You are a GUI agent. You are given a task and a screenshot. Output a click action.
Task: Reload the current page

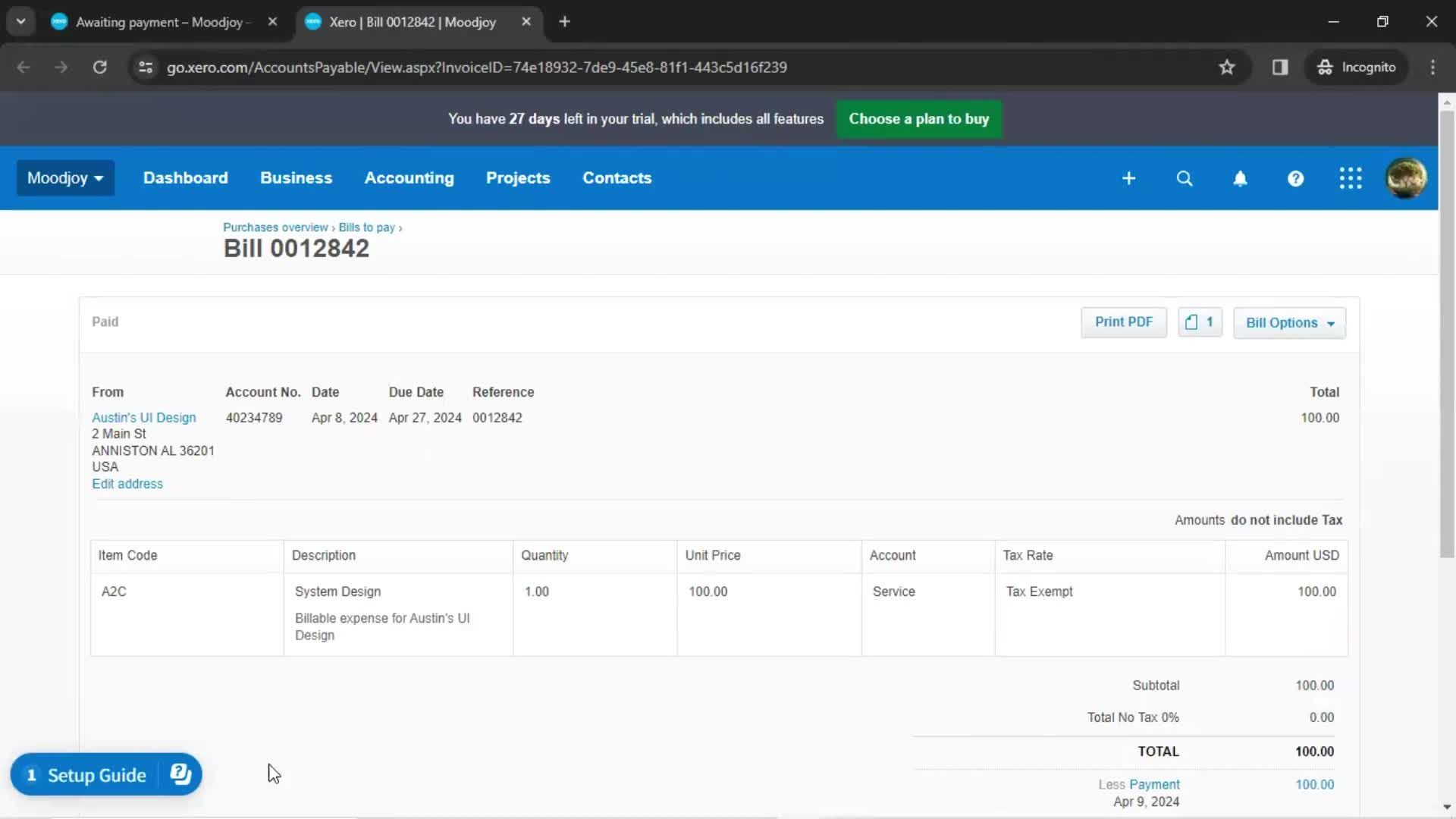tap(99, 67)
